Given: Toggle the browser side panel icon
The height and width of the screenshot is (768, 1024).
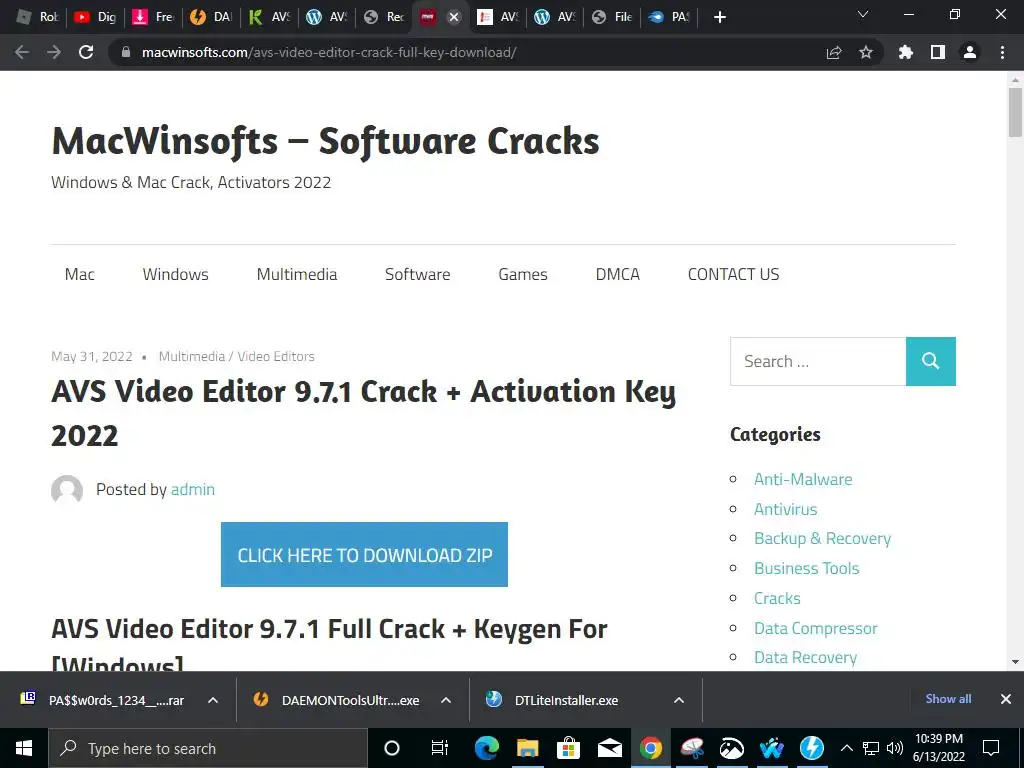Looking at the screenshot, I should click(938, 52).
